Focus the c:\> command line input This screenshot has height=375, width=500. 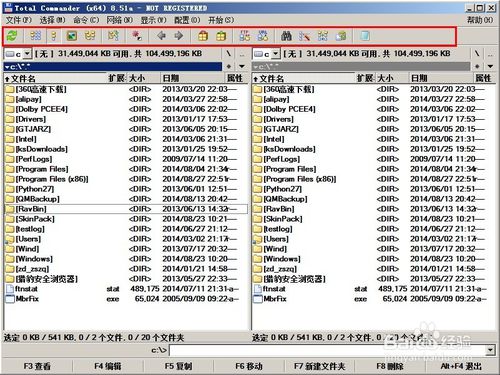coord(328,350)
